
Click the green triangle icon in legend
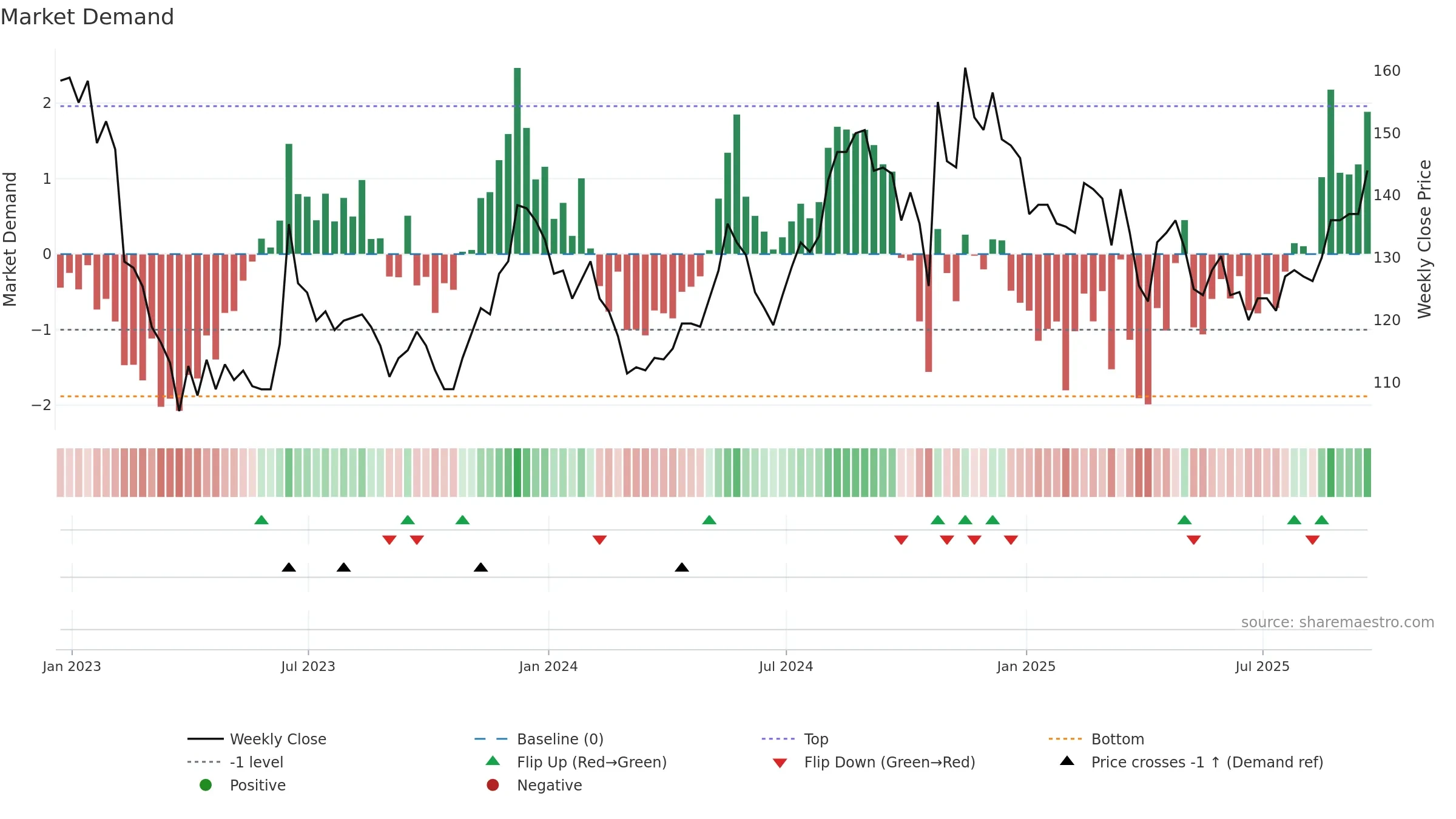(x=493, y=761)
